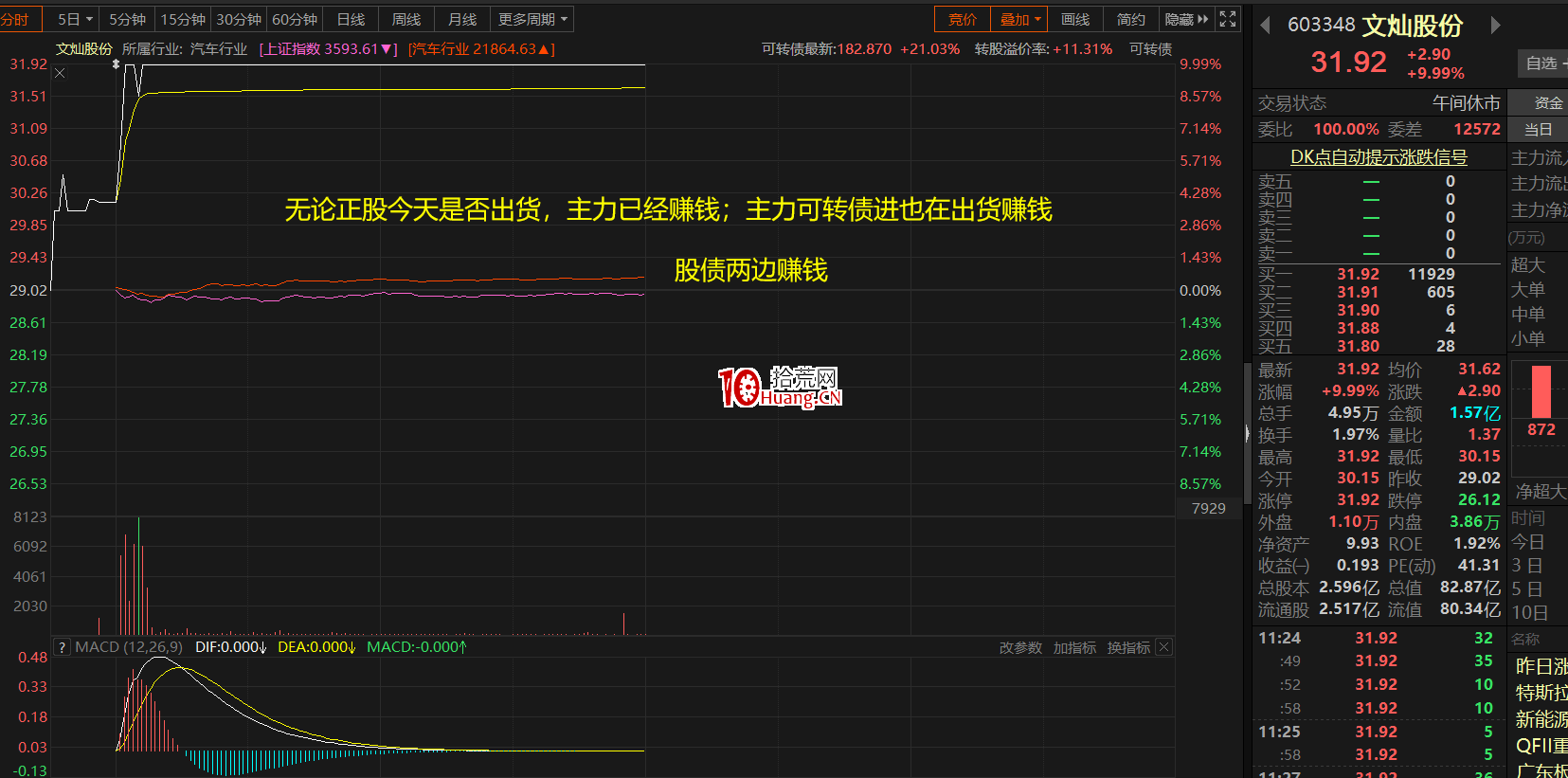This screenshot has width=1568, height=778.
Task: Click the 加指标 add indicator button
Action: pos(1074,647)
